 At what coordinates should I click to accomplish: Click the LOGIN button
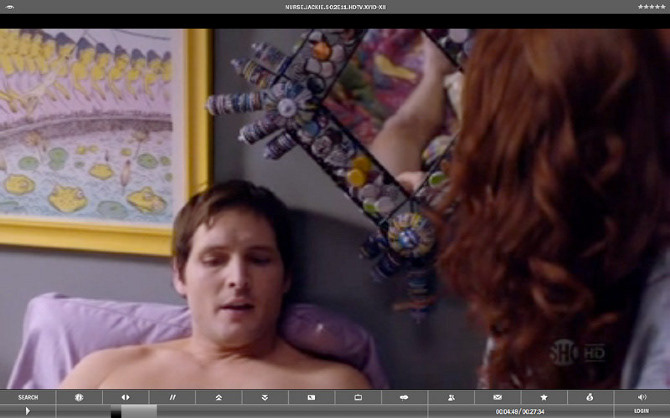(x=641, y=411)
